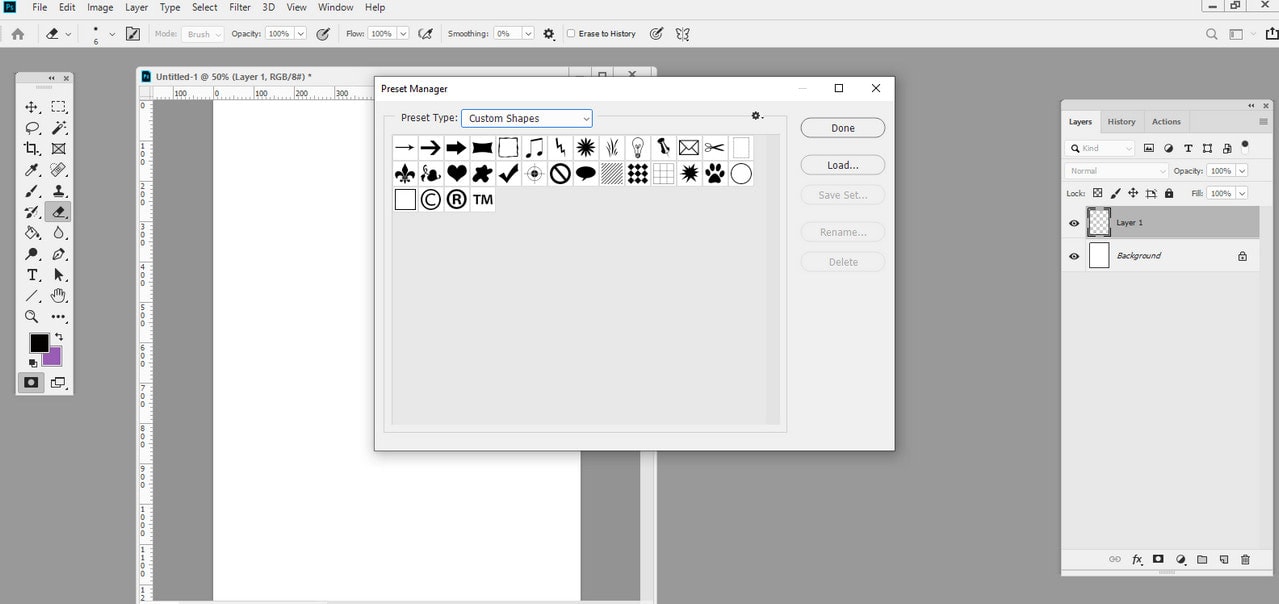The height and width of the screenshot is (604, 1279).
Task: Pick the copyright symbol shape preset
Action: pyautogui.click(x=430, y=200)
